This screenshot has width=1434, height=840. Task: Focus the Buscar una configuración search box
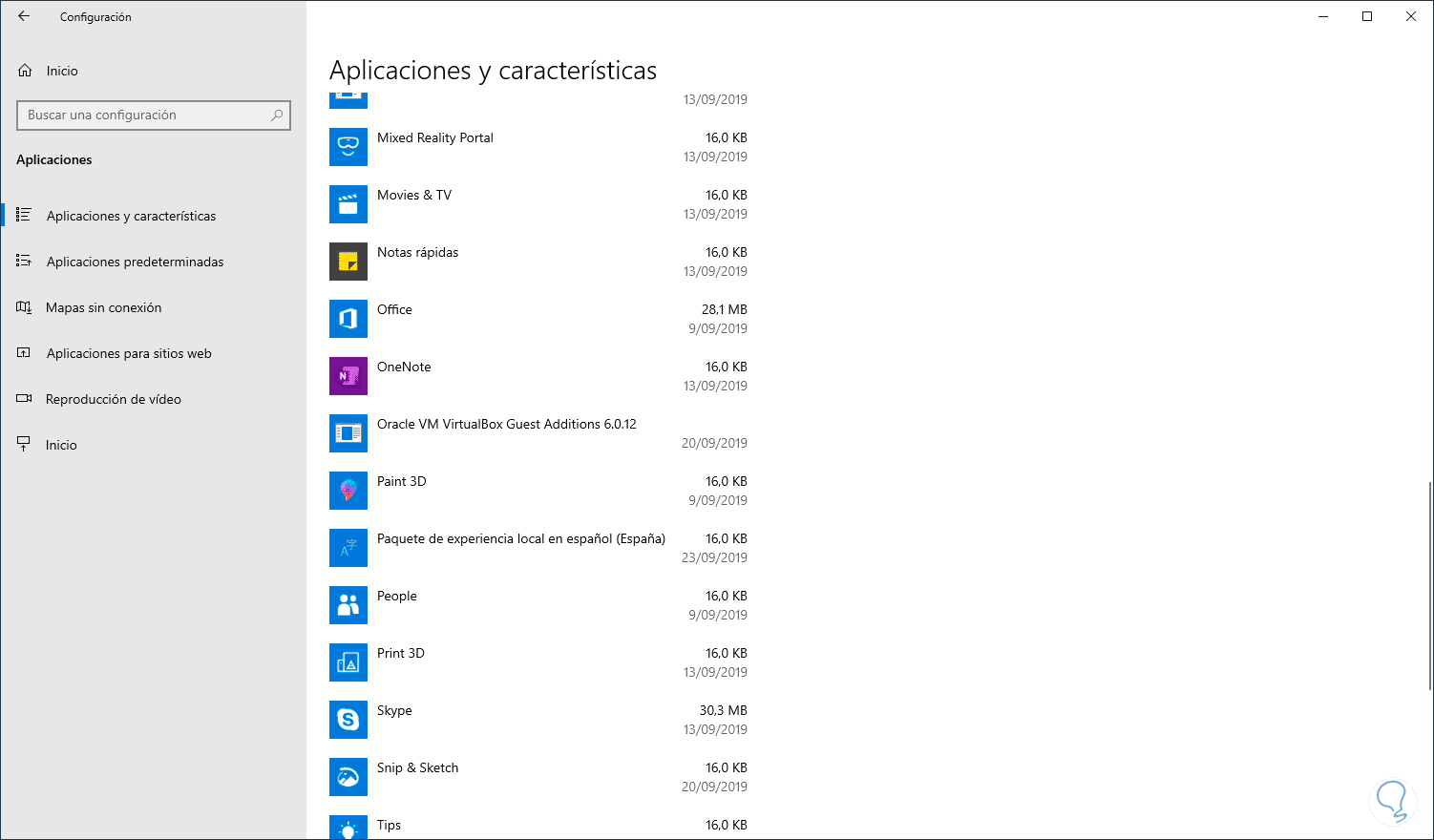[154, 115]
